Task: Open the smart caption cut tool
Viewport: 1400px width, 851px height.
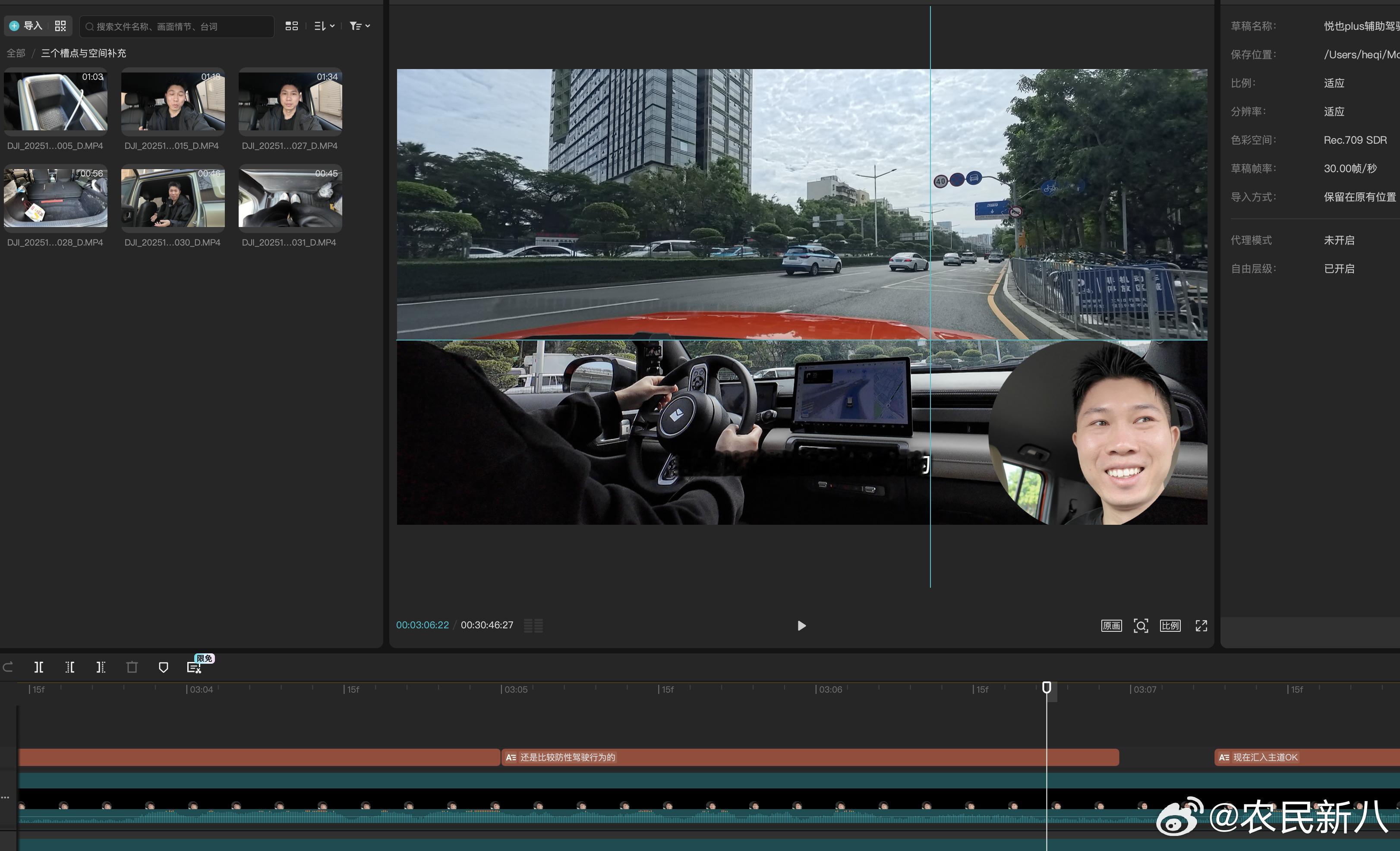Action: click(x=194, y=668)
